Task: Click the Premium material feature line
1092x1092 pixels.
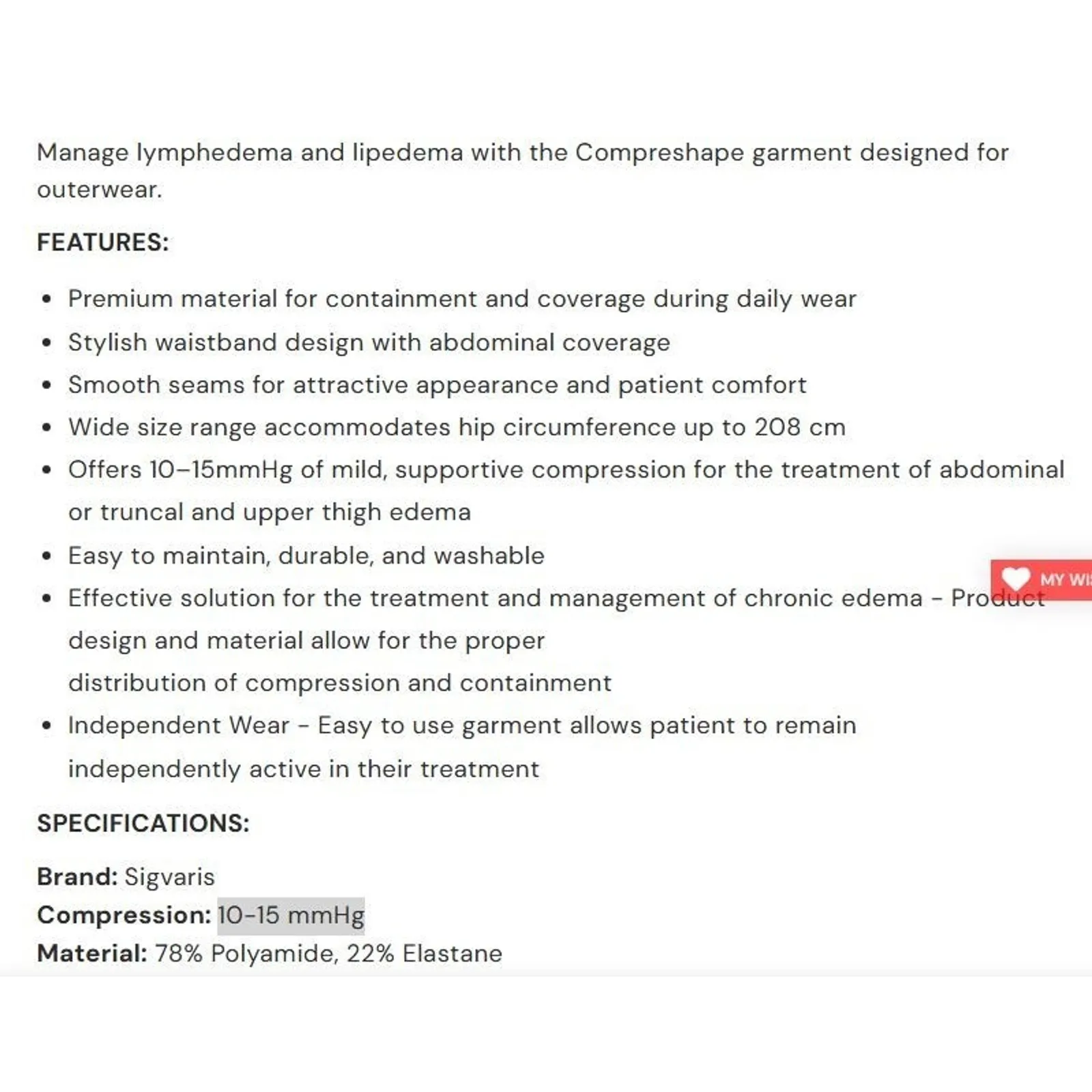Action: pyautogui.click(x=461, y=299)
